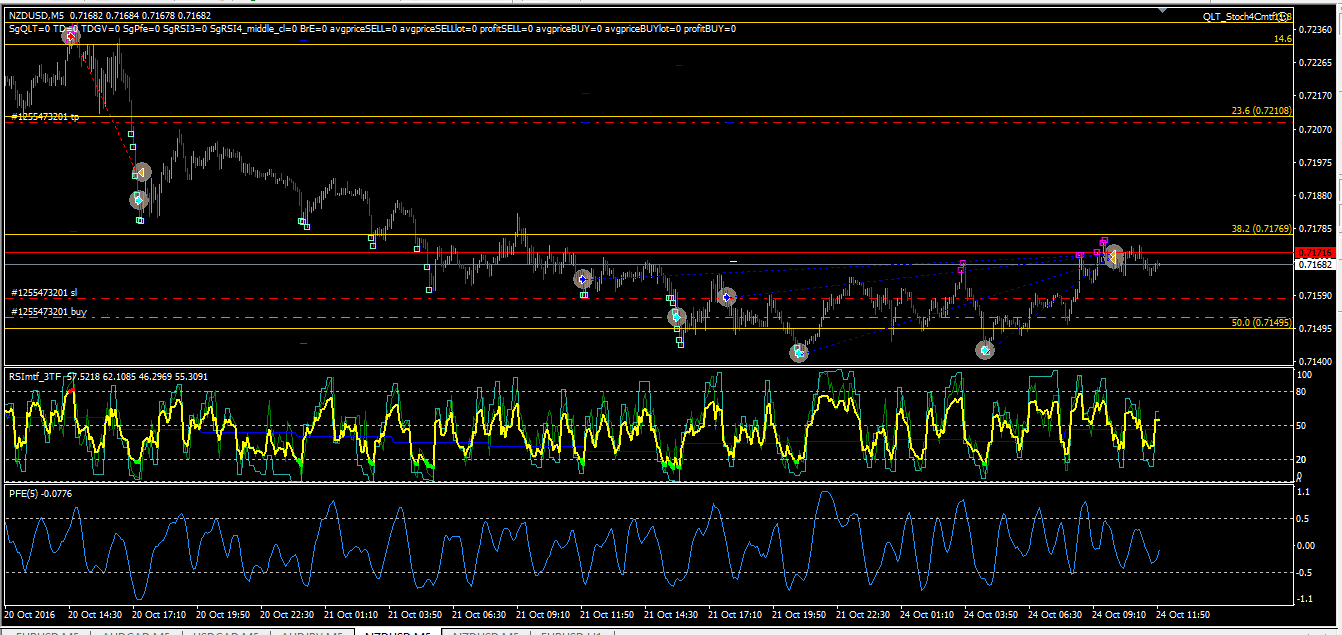Click the '#1255473201 sl' order label
Image resolution: width=1342 pixels, height=635 pixels.
click(44, 293)
